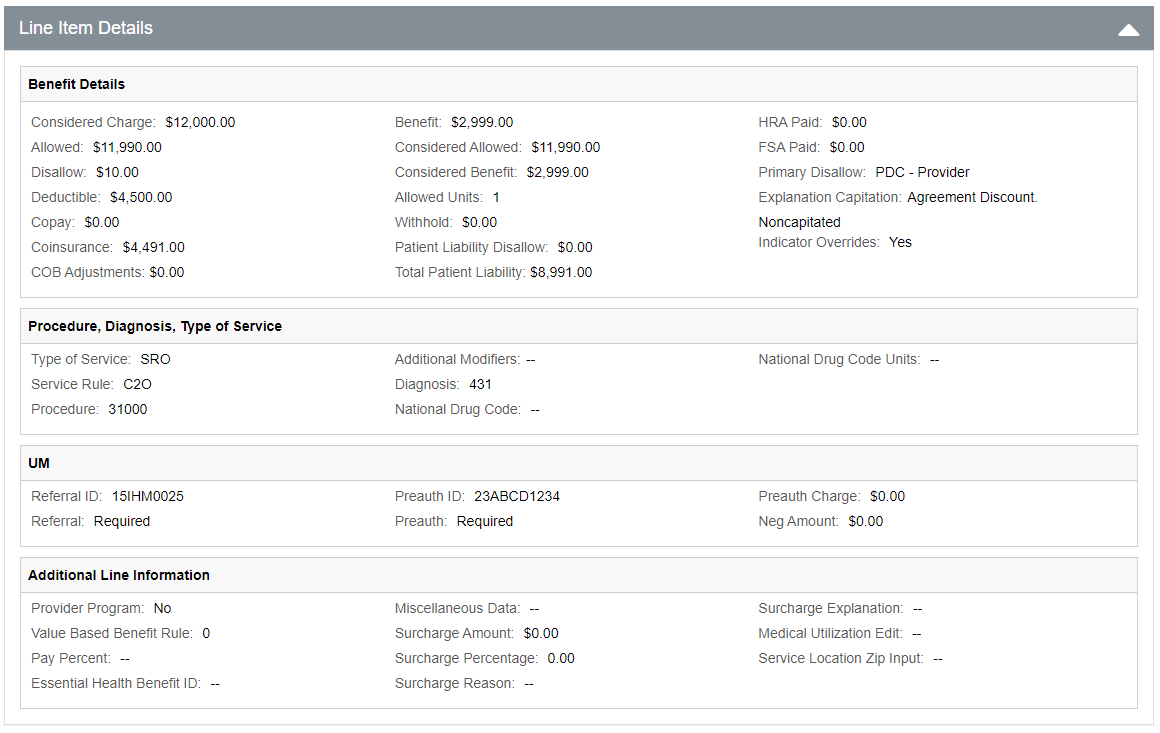The height and width of the screenshot is (733, 1160).
Task: Click Explanation Capitation Agreement Discount text
Action: point(972,197)
